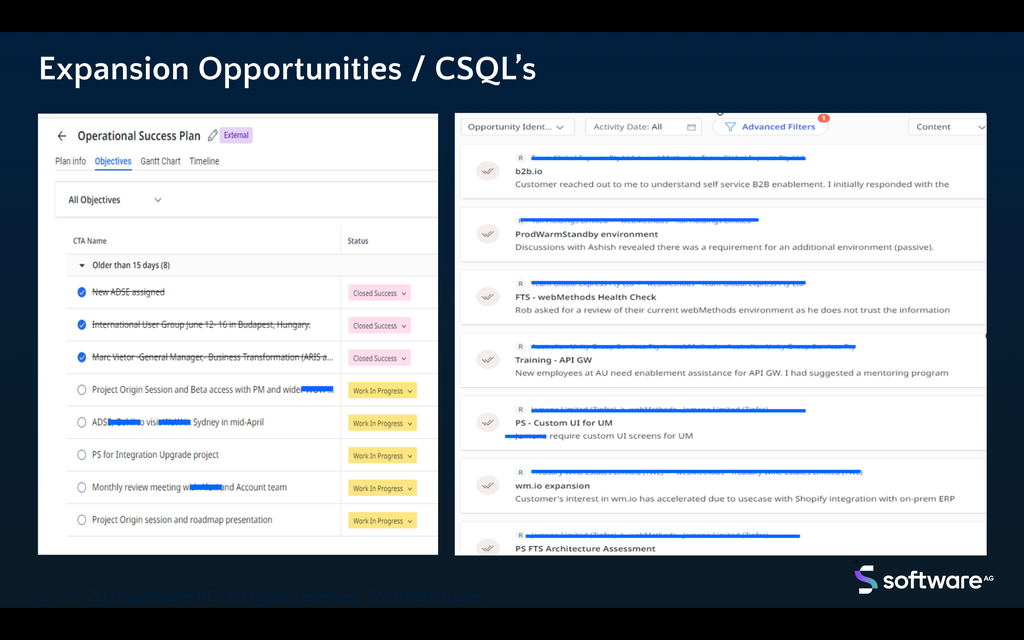Uncheck the New ADSE assigned objective
This screenshot has width=1024, height=640.
[x=82, y=292]
